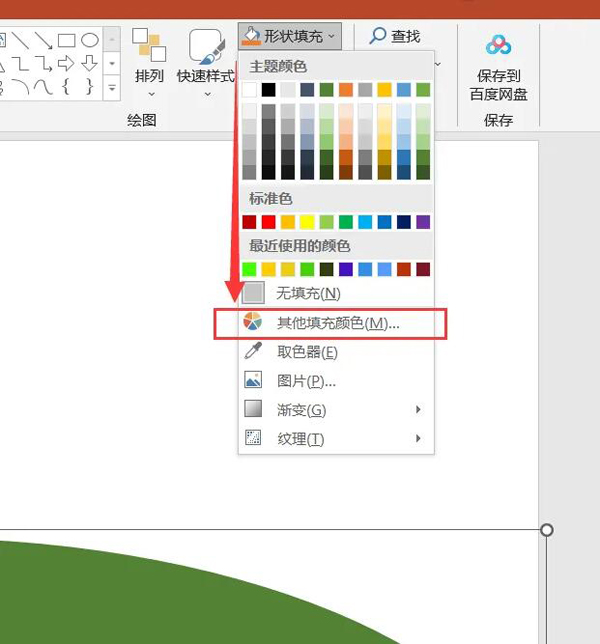Pick dark blue-gray theme color swatch
This screenshot has width=600, height=644.
(x=307, y=90)
